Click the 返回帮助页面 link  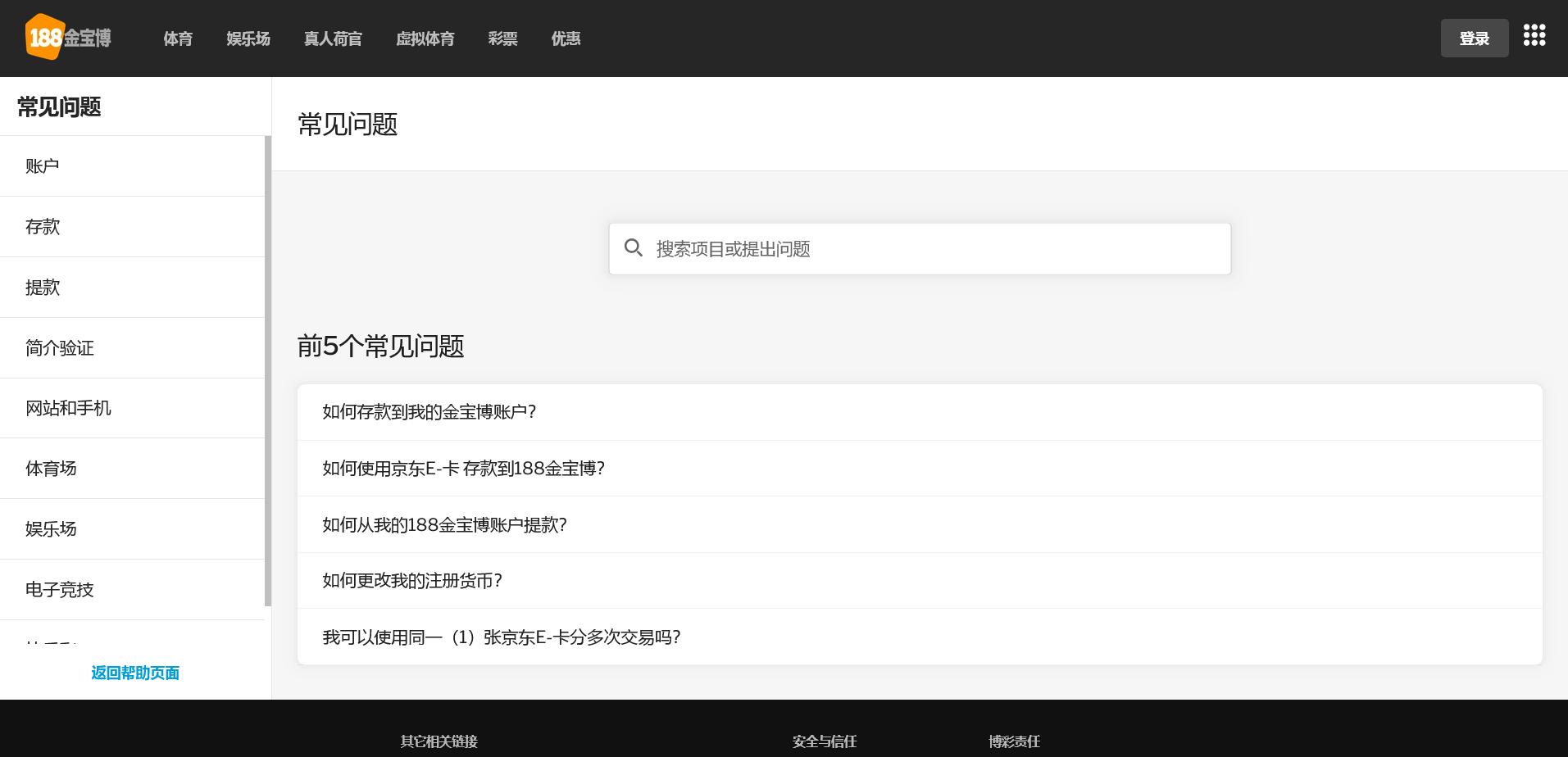pyautogui.click(x=135, y=673)
